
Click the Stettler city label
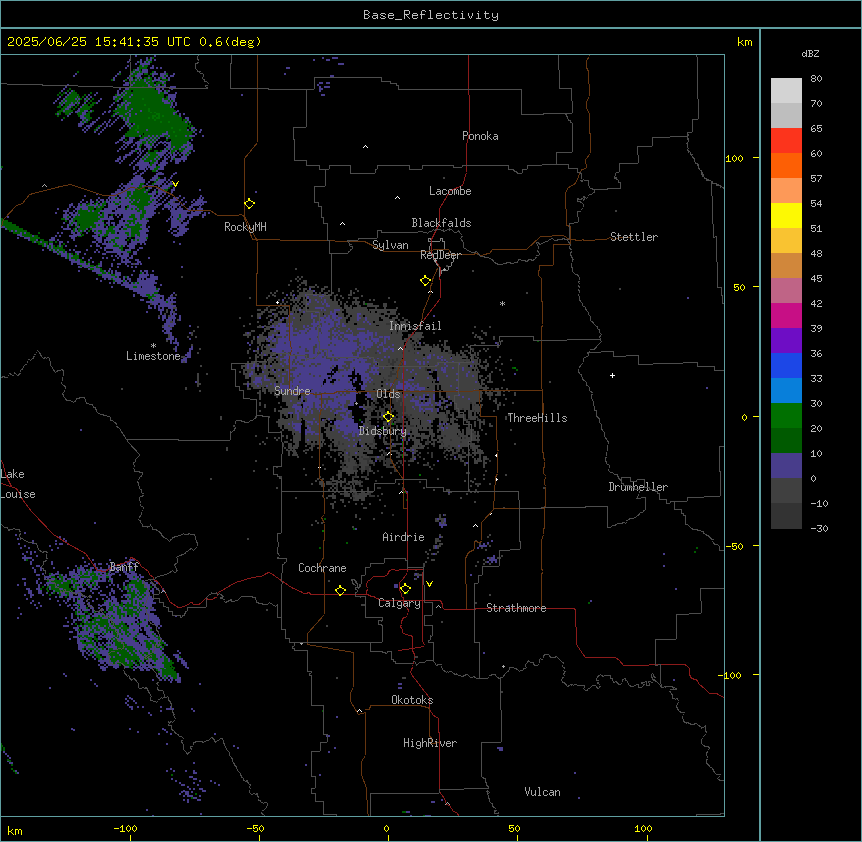pos(634,237)
